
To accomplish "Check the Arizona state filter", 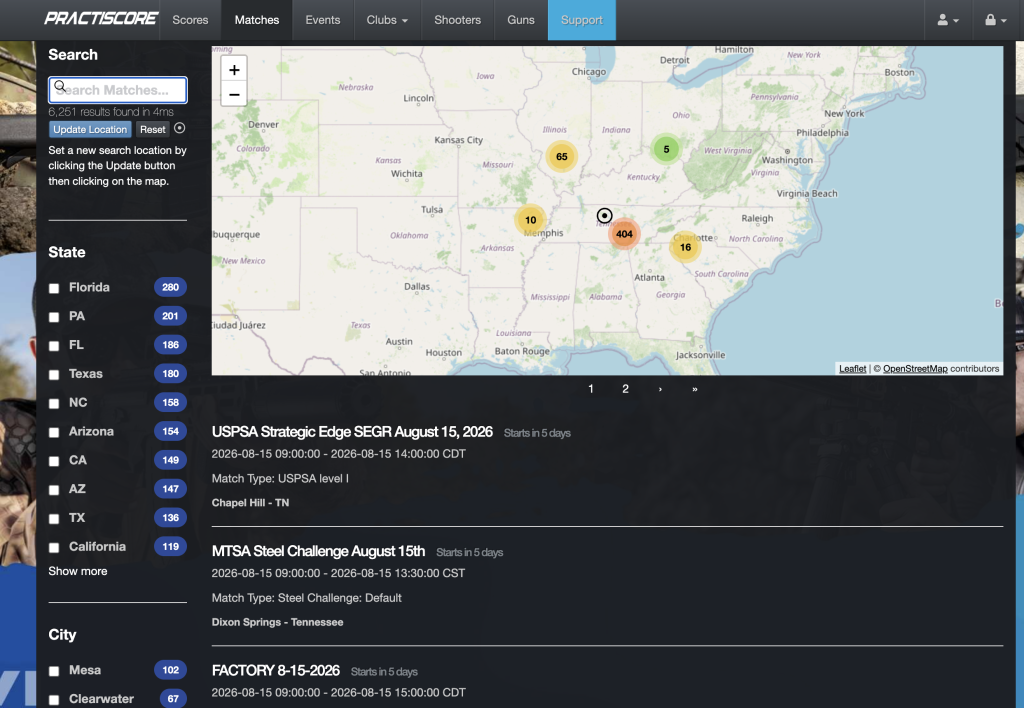I will [54, 432].
